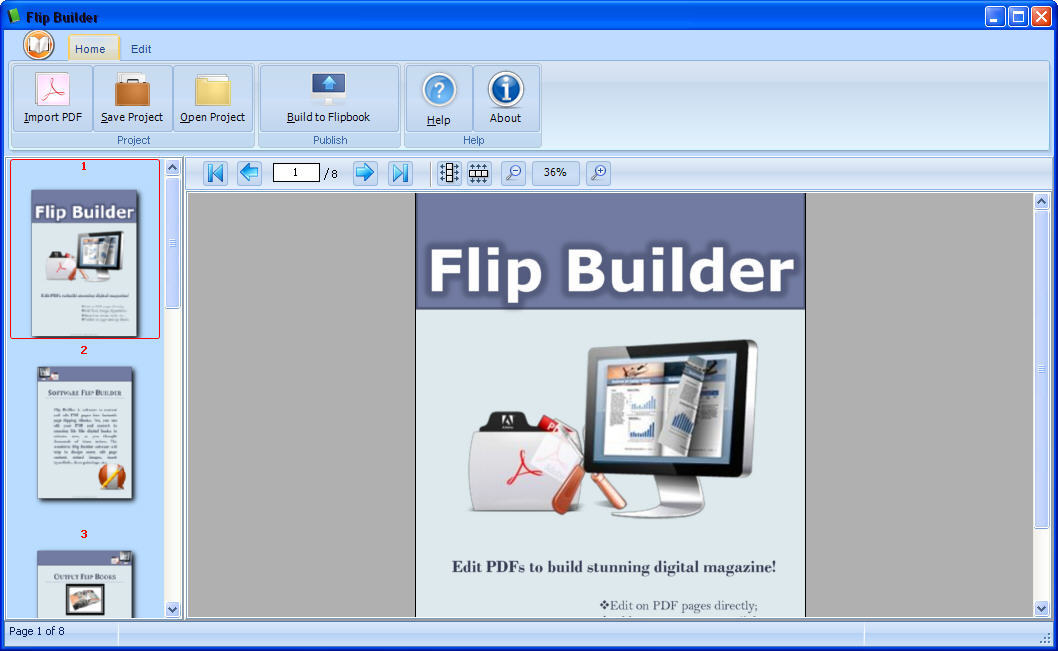Go to next page using the right arrow
Viewport: 1058px width, 651px height.
(365, 172)
